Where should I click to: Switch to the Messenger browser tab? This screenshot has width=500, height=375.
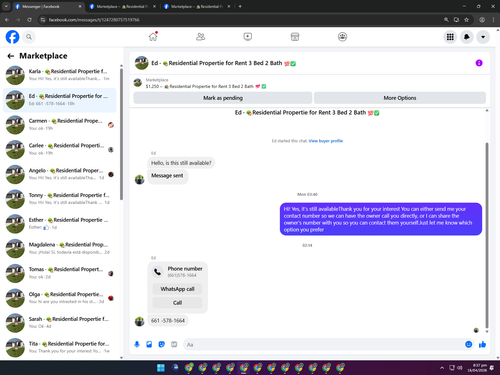48,6
